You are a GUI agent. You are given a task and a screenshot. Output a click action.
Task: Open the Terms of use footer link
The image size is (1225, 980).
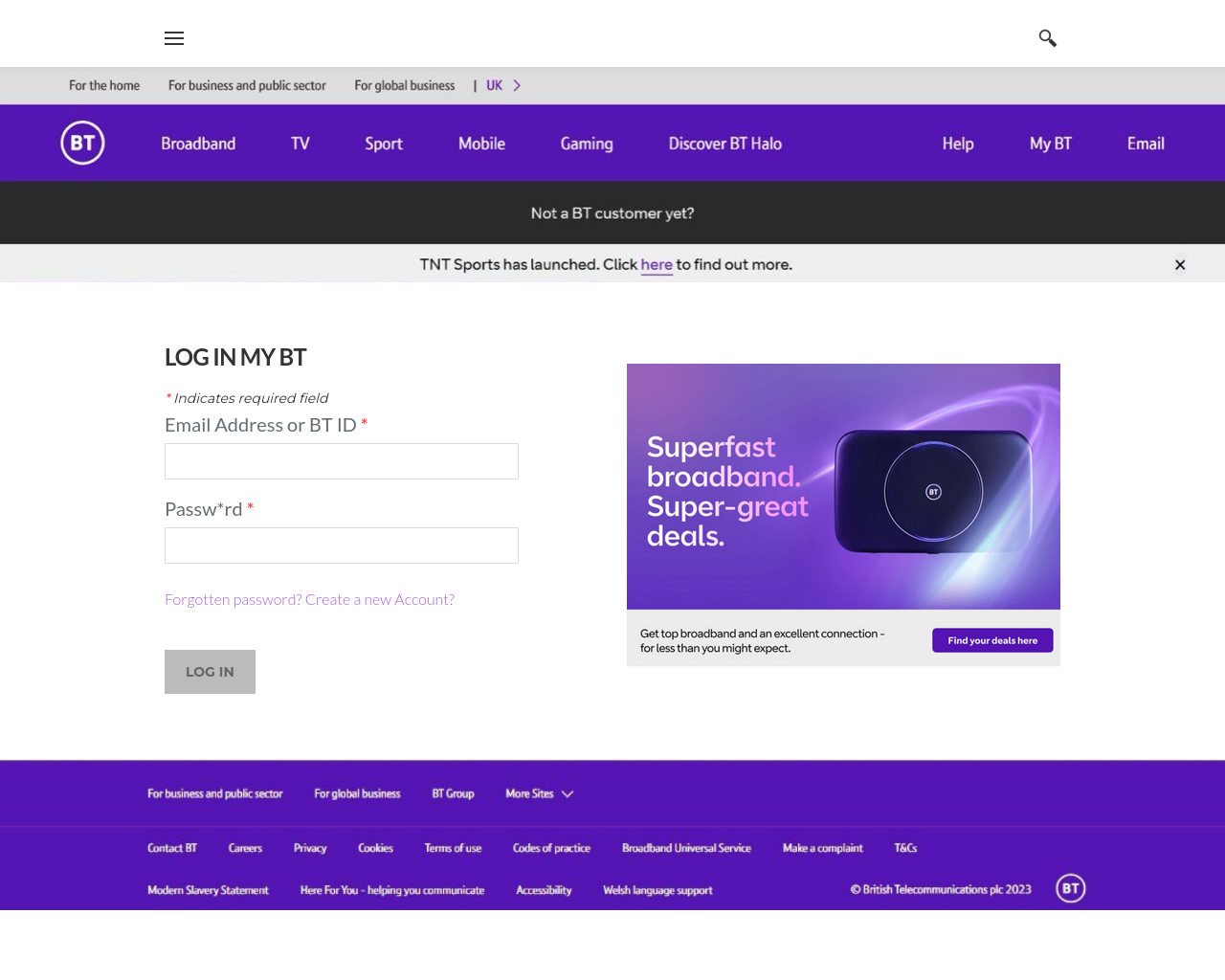point(453,848)
